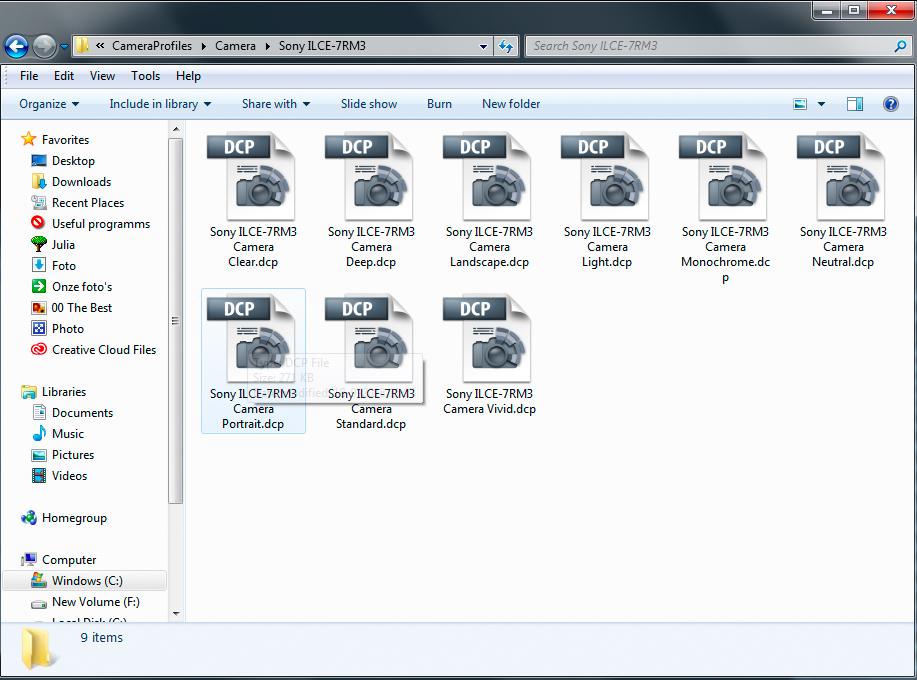Toggle the preview pane icon
This screenshot has width=917, height=680.
pyautogui.click(x=854, y=104)
